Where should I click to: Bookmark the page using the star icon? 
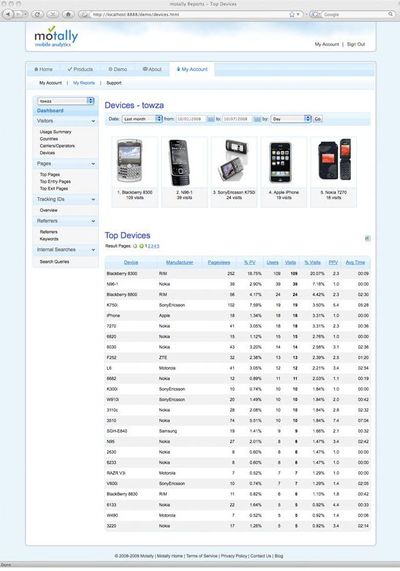click(291, 14)
